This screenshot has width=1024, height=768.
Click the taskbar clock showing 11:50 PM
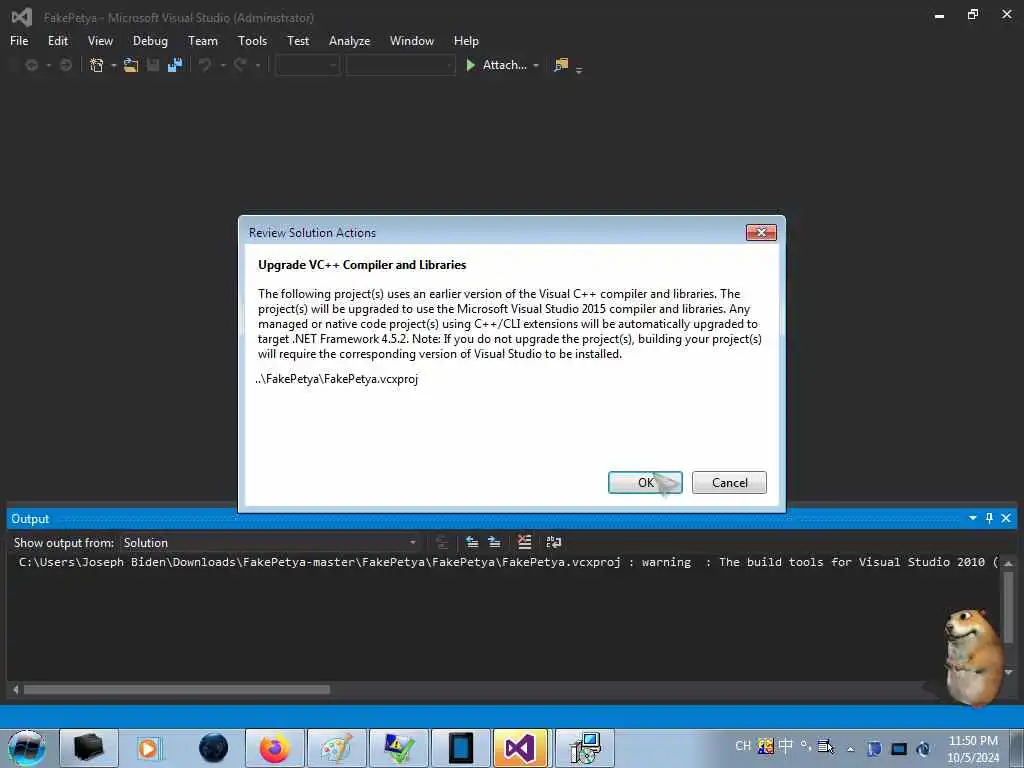point(973,748)
